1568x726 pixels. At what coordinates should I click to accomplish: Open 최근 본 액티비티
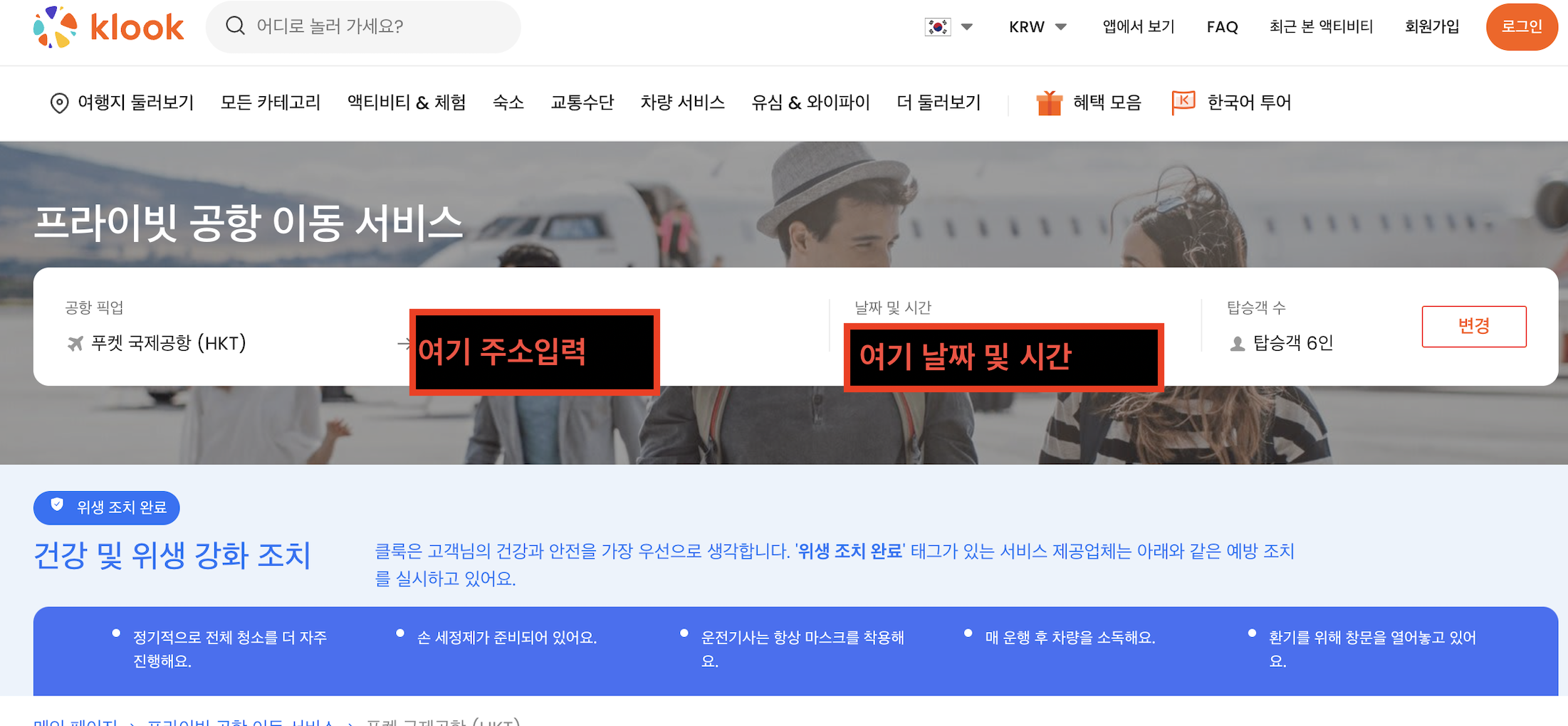[x=1321, y=27]
